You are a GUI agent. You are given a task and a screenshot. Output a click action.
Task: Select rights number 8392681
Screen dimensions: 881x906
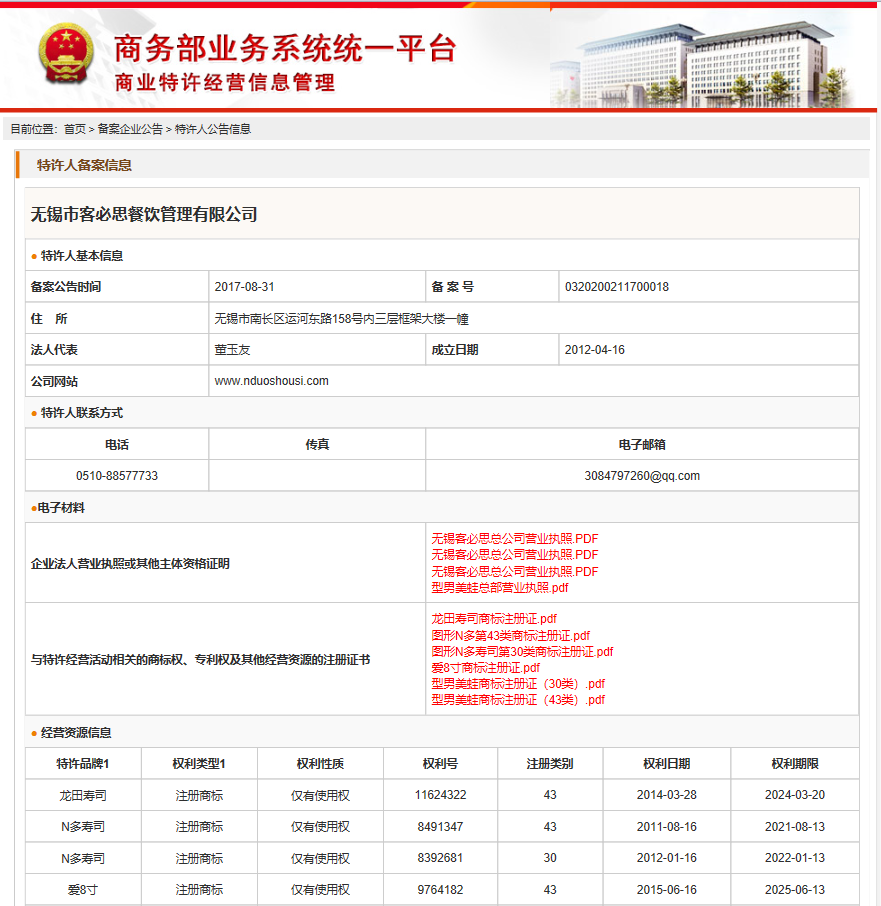pyautogui.click(x=440, y=858)
